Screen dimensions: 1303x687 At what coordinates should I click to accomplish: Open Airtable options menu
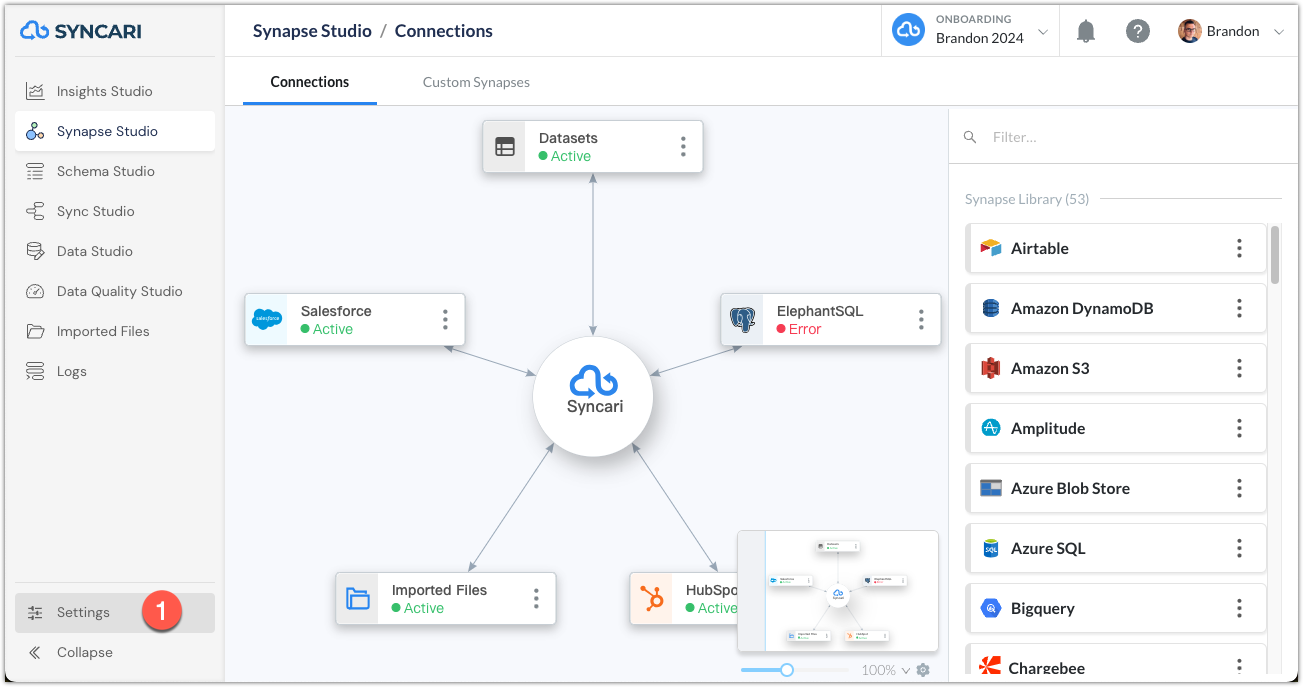tap(1239, 248)
